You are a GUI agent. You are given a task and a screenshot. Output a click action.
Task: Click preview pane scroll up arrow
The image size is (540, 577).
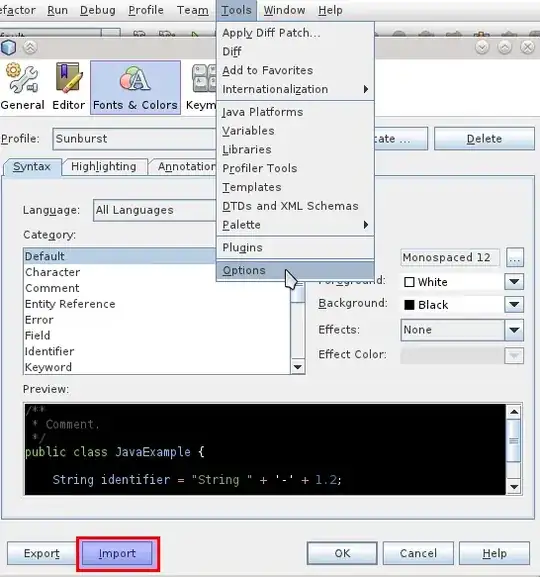(x=514, y=412)
